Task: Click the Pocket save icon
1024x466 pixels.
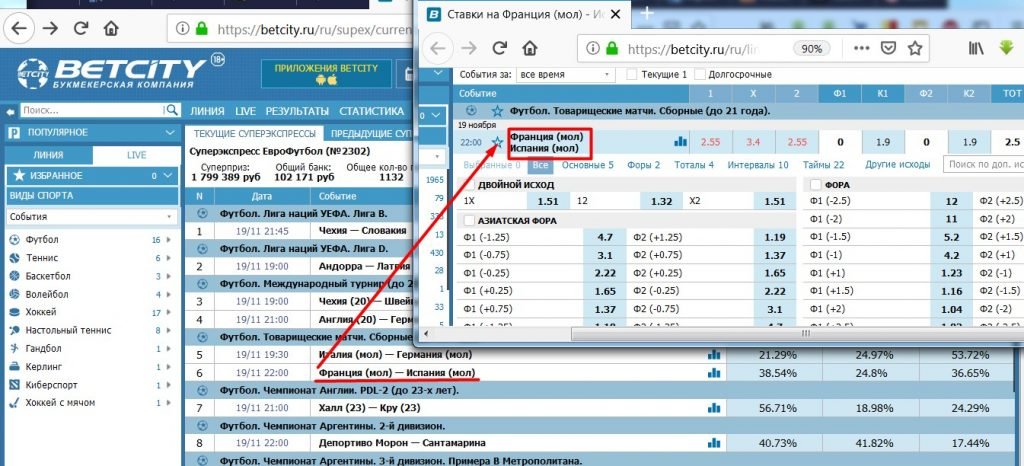Action: pyautogui.click(x=888, y=48)
